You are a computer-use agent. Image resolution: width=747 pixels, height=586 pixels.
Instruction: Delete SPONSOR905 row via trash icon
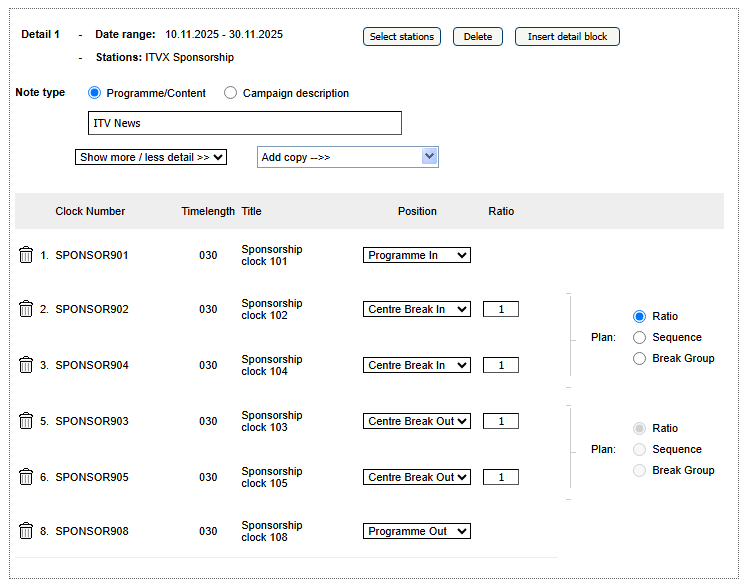pyautogui.click(x=26, y=477)
